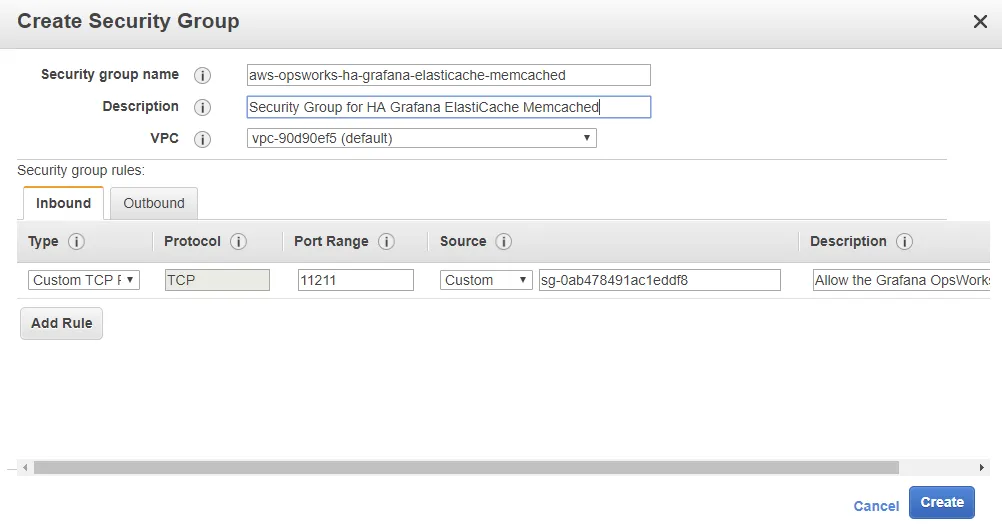Click the Cancel link
Screen dimensions: 1002x525
876,506
